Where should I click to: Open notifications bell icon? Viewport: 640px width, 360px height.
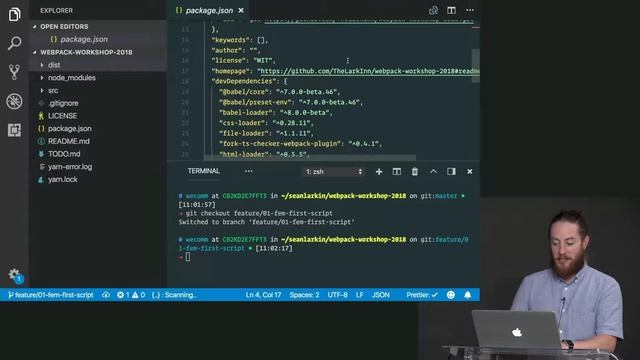click(468, 295)
